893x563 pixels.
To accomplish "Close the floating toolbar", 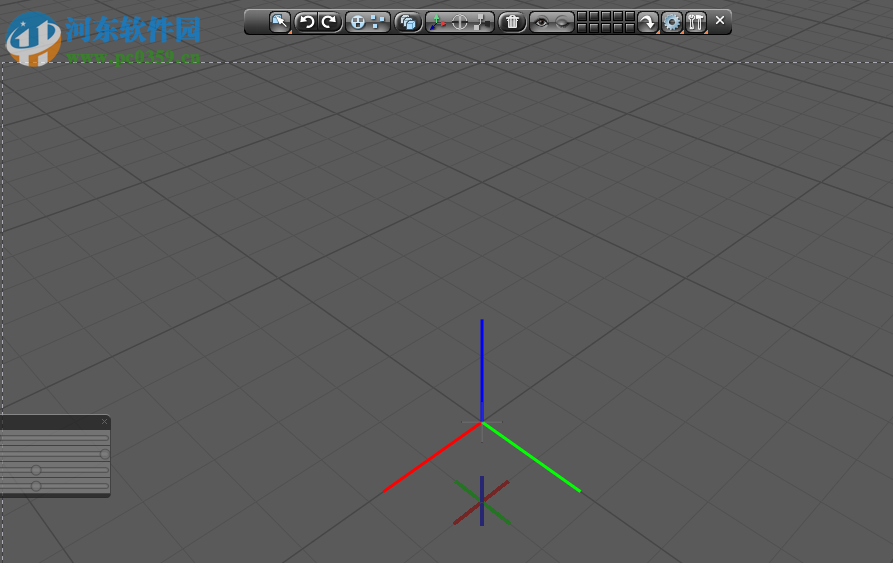I will coord(720,20).
